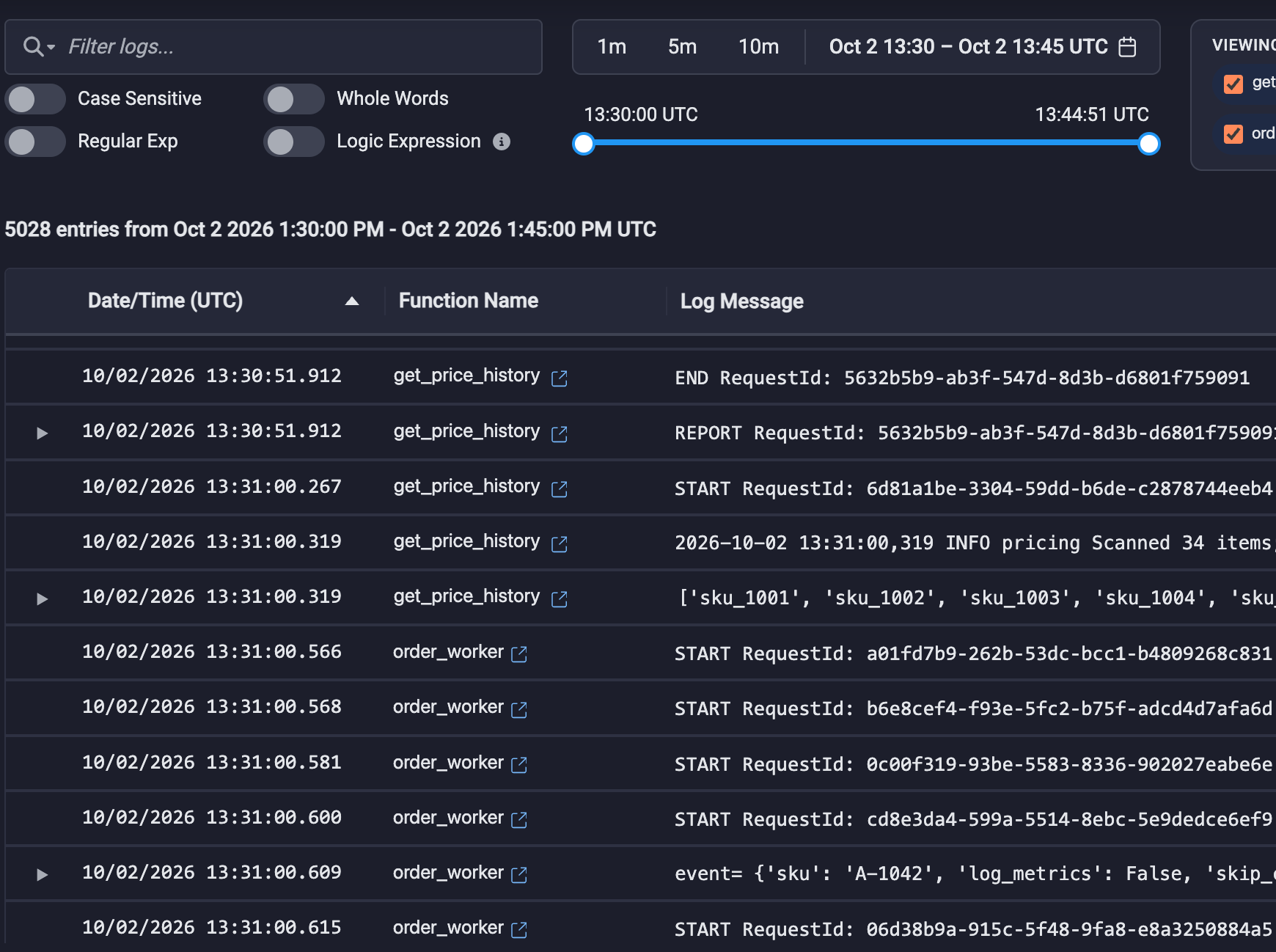Open order_worker link icon at 13:31:00.600
Image resolution: width=1276 pixels, height=952 pixels.
pos(519,820)
